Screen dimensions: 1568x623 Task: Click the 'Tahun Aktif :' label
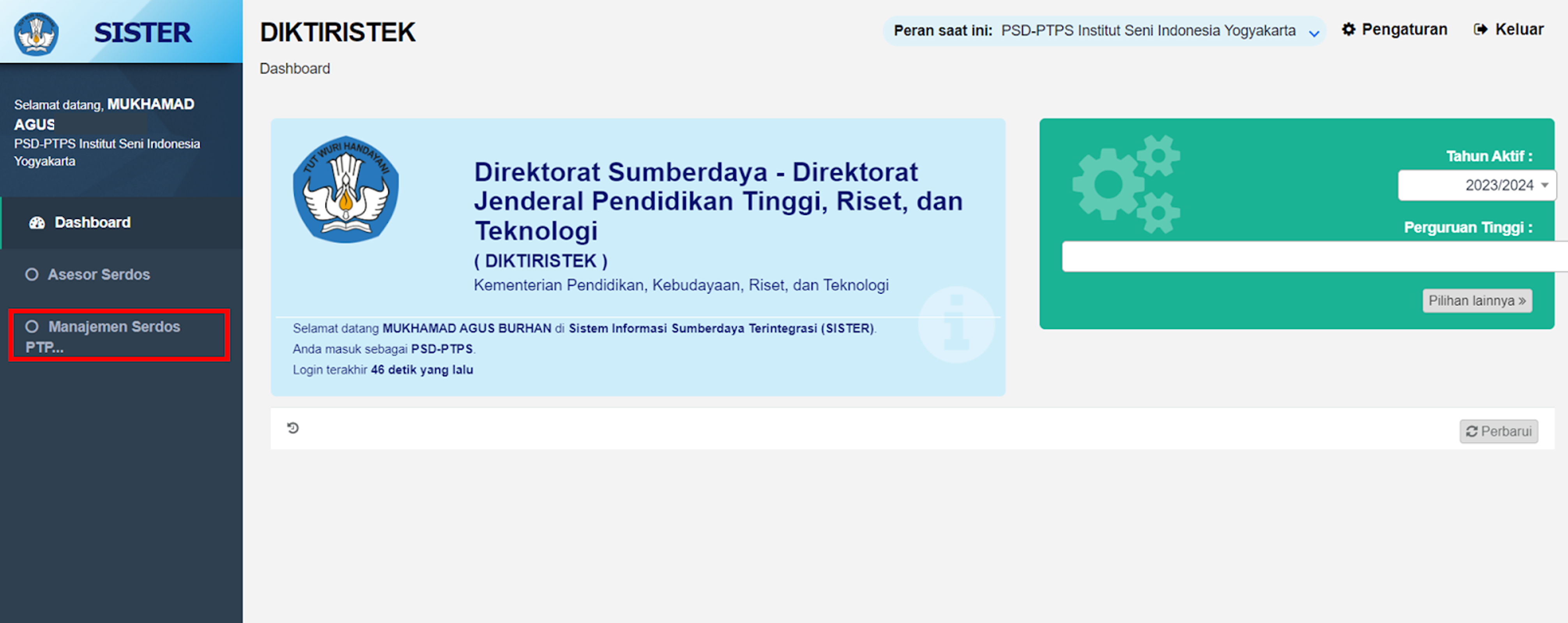coord(1489,156)
